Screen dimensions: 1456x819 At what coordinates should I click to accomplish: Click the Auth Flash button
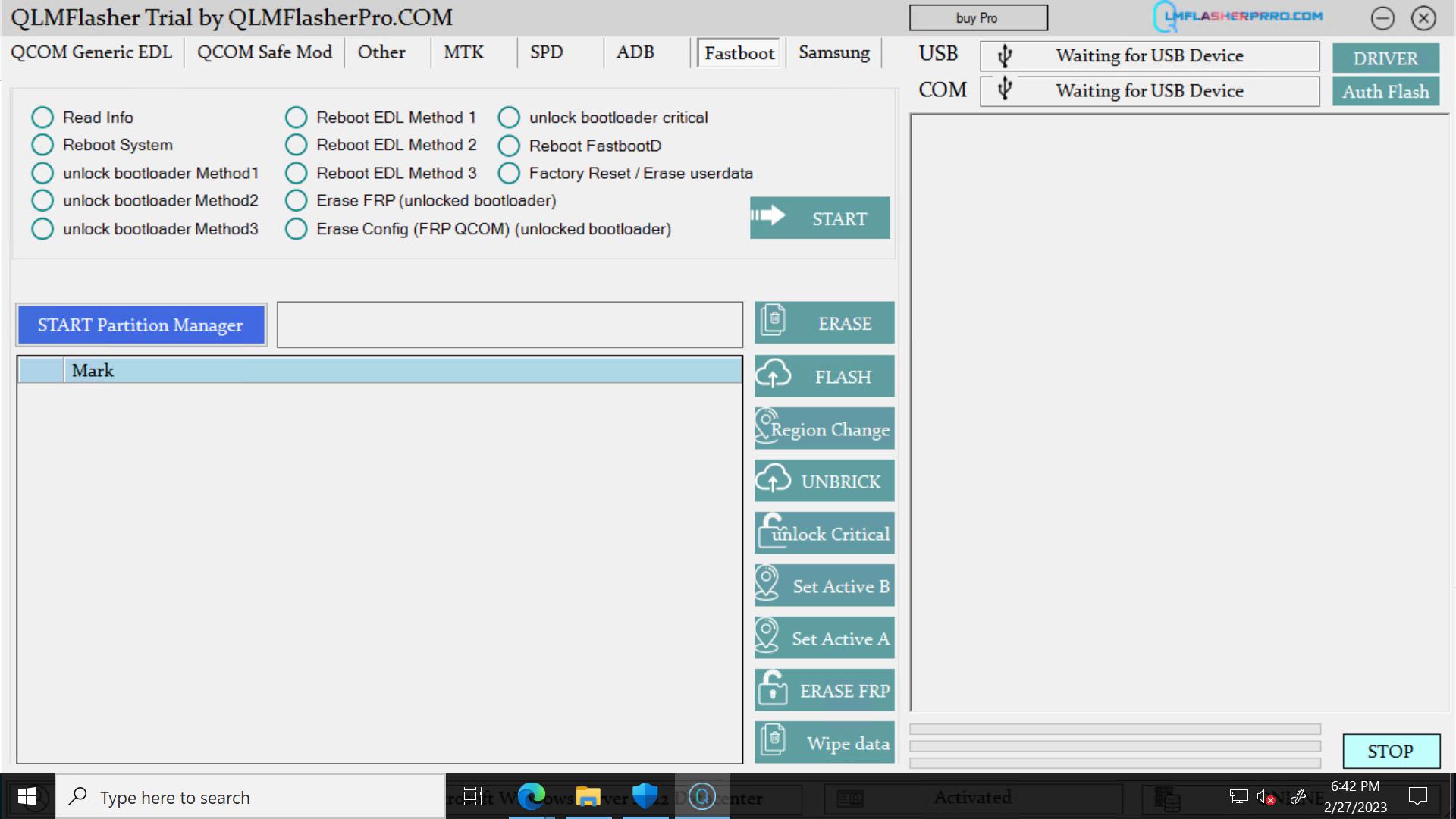1385,92
